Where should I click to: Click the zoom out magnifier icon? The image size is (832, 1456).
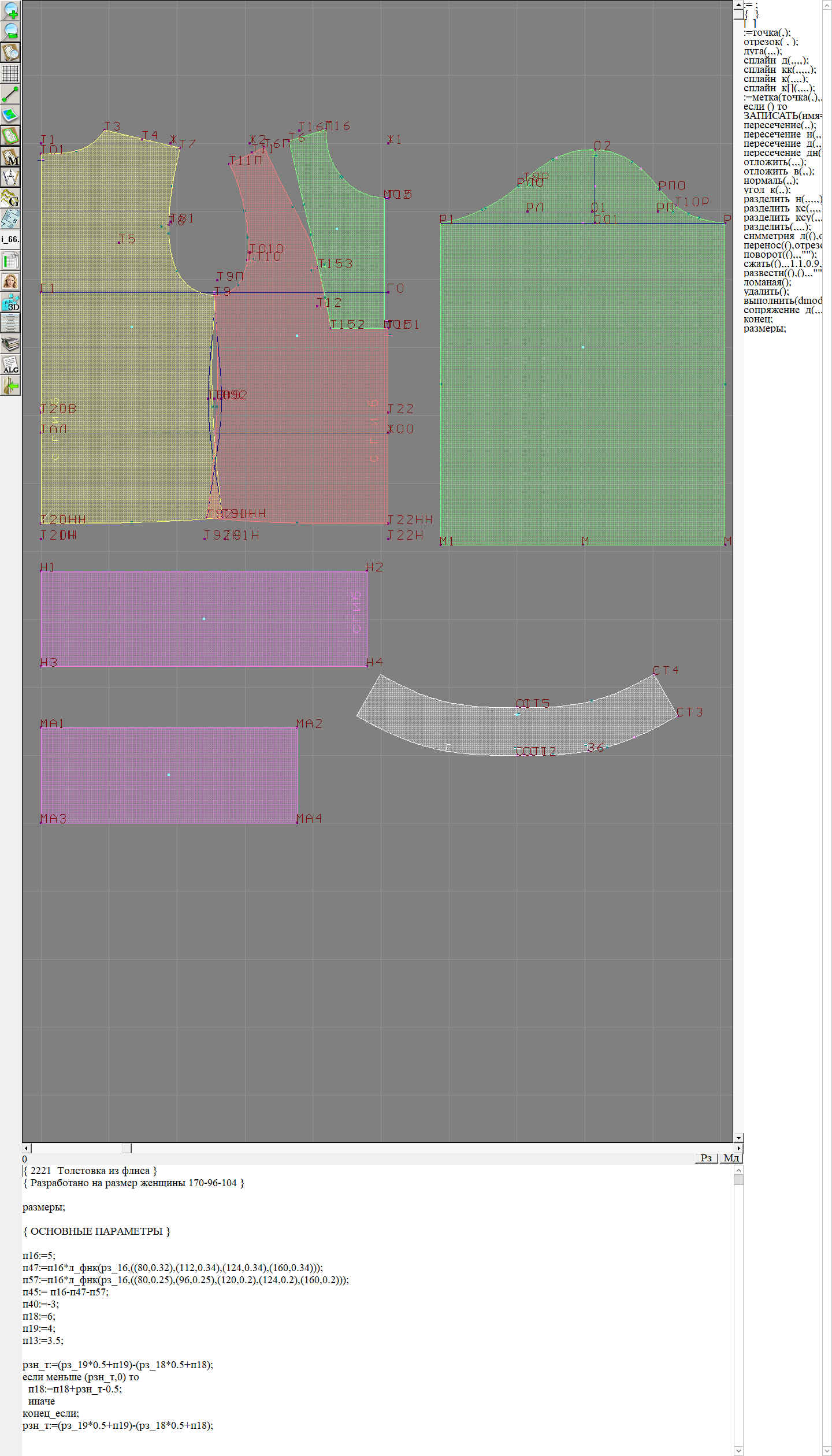10,31
